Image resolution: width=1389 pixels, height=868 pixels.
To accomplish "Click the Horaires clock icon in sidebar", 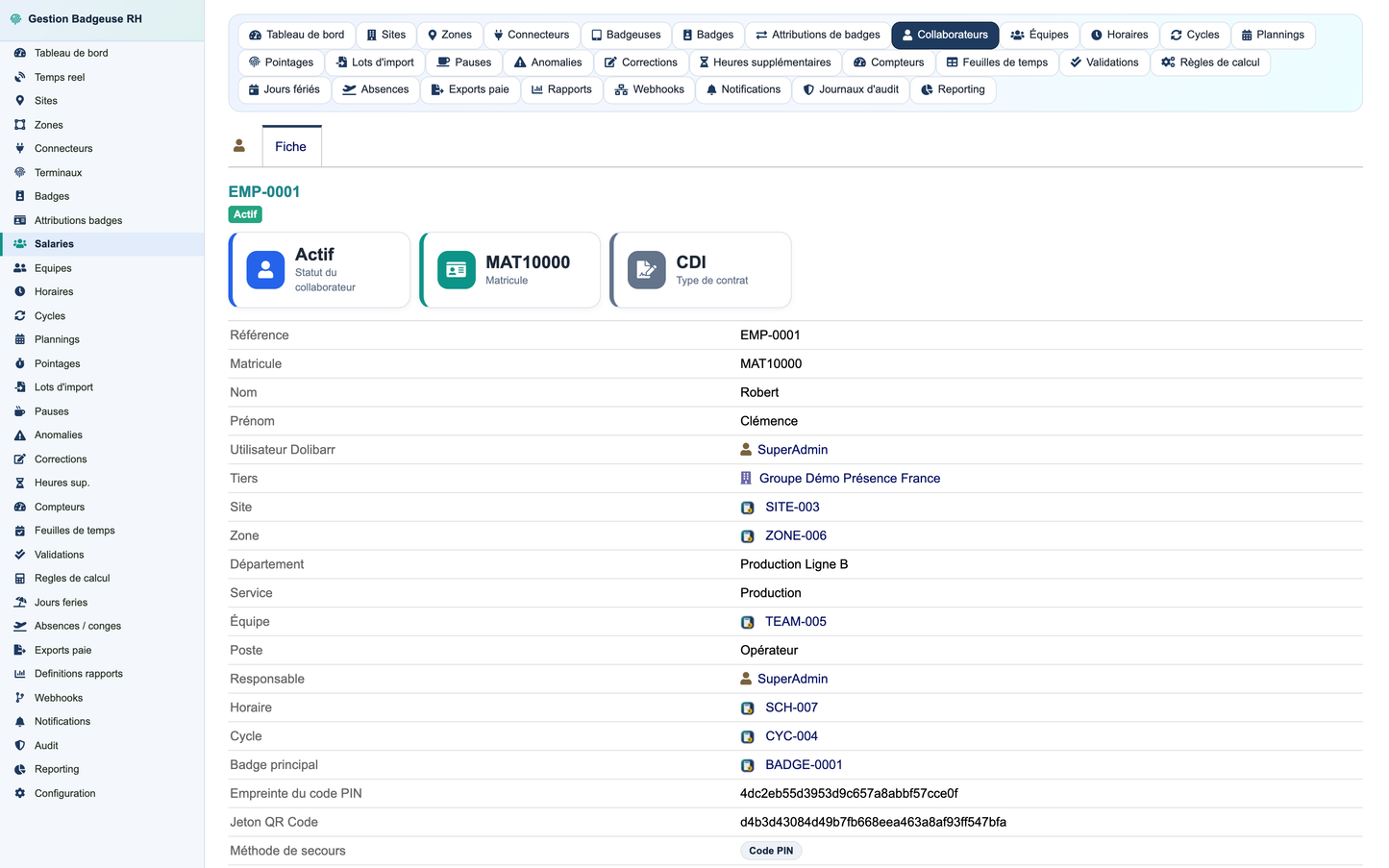I will pyautogui.click(x=19, y=292).
